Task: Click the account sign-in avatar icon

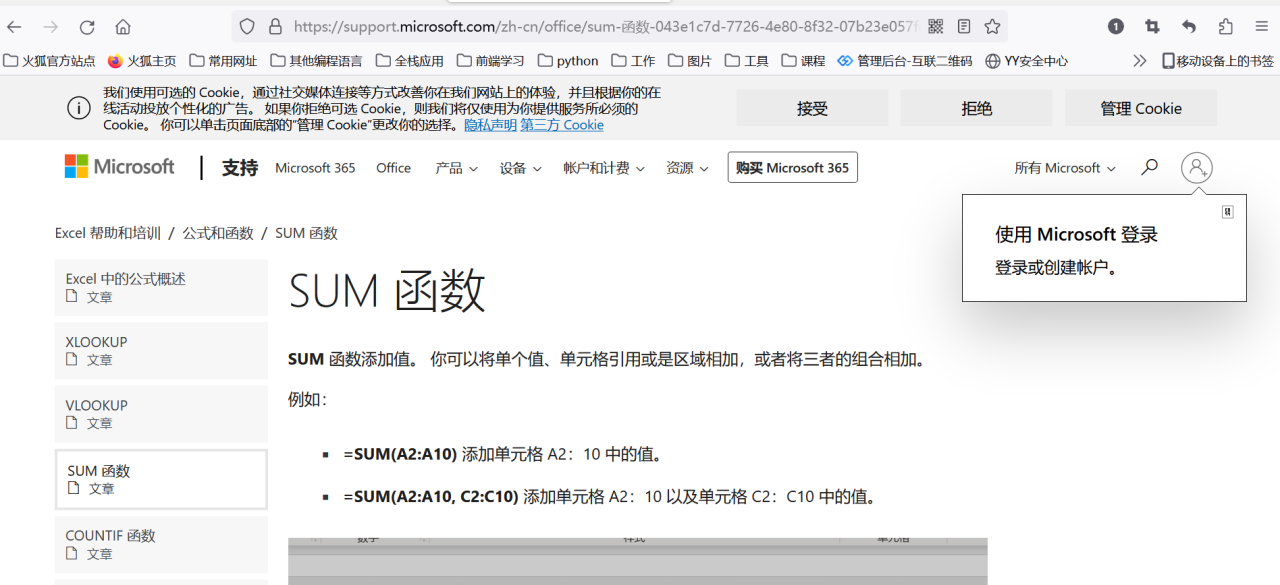Action: pos(1197,167)
